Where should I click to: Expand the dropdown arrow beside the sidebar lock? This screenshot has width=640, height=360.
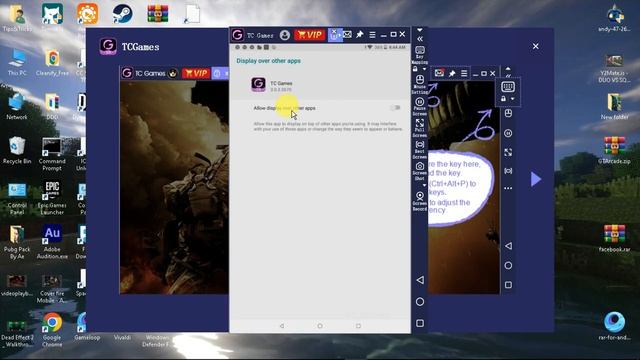[x=424, y=69]
